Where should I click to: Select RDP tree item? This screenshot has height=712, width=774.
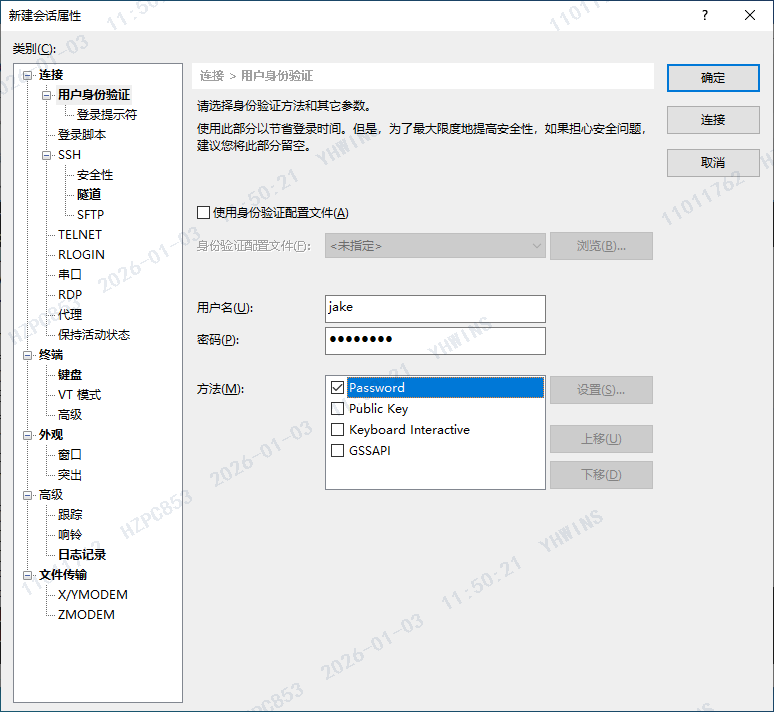[x=70, y=295]
